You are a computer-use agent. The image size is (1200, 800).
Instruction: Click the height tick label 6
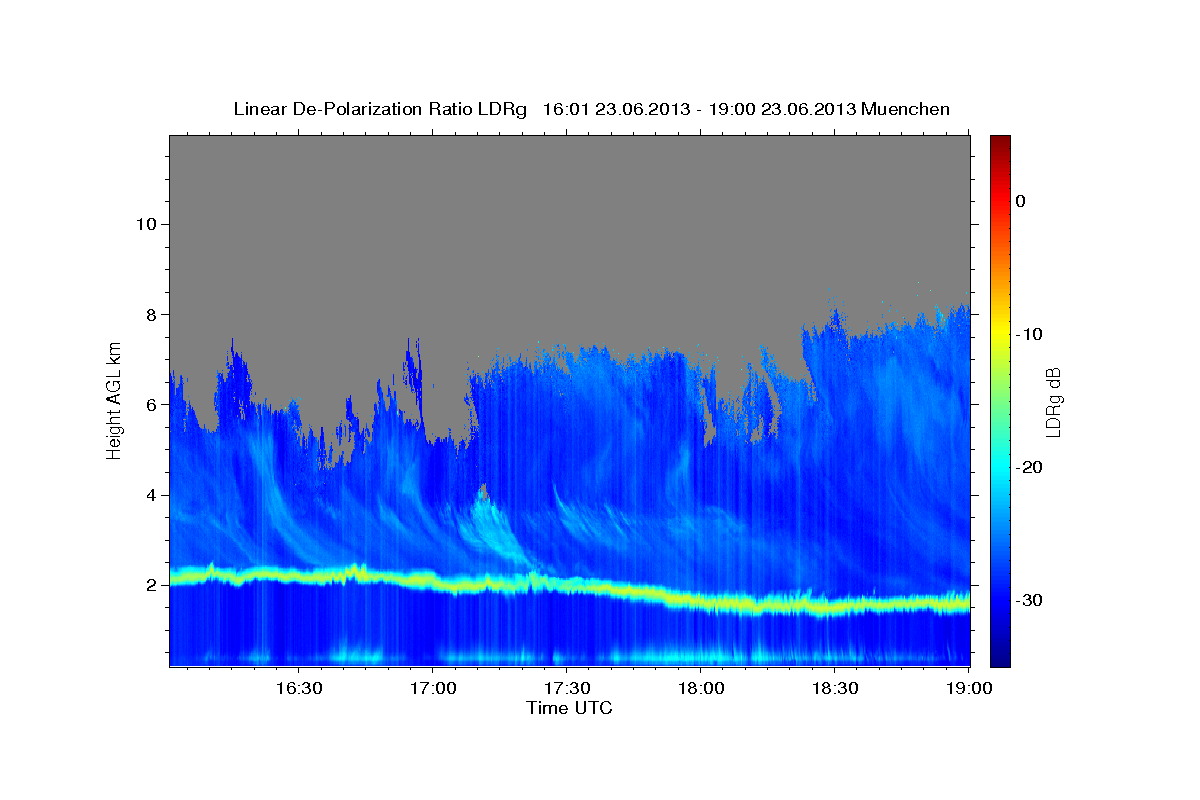click(152, 405)
